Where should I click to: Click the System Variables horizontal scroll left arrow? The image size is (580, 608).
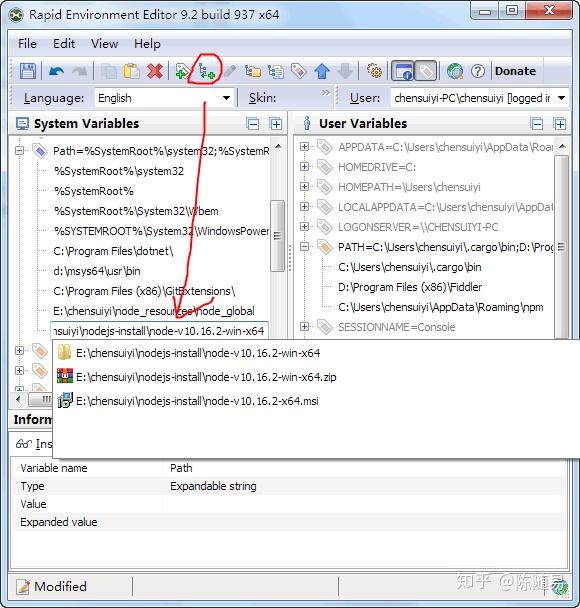(x=18, y=399)
